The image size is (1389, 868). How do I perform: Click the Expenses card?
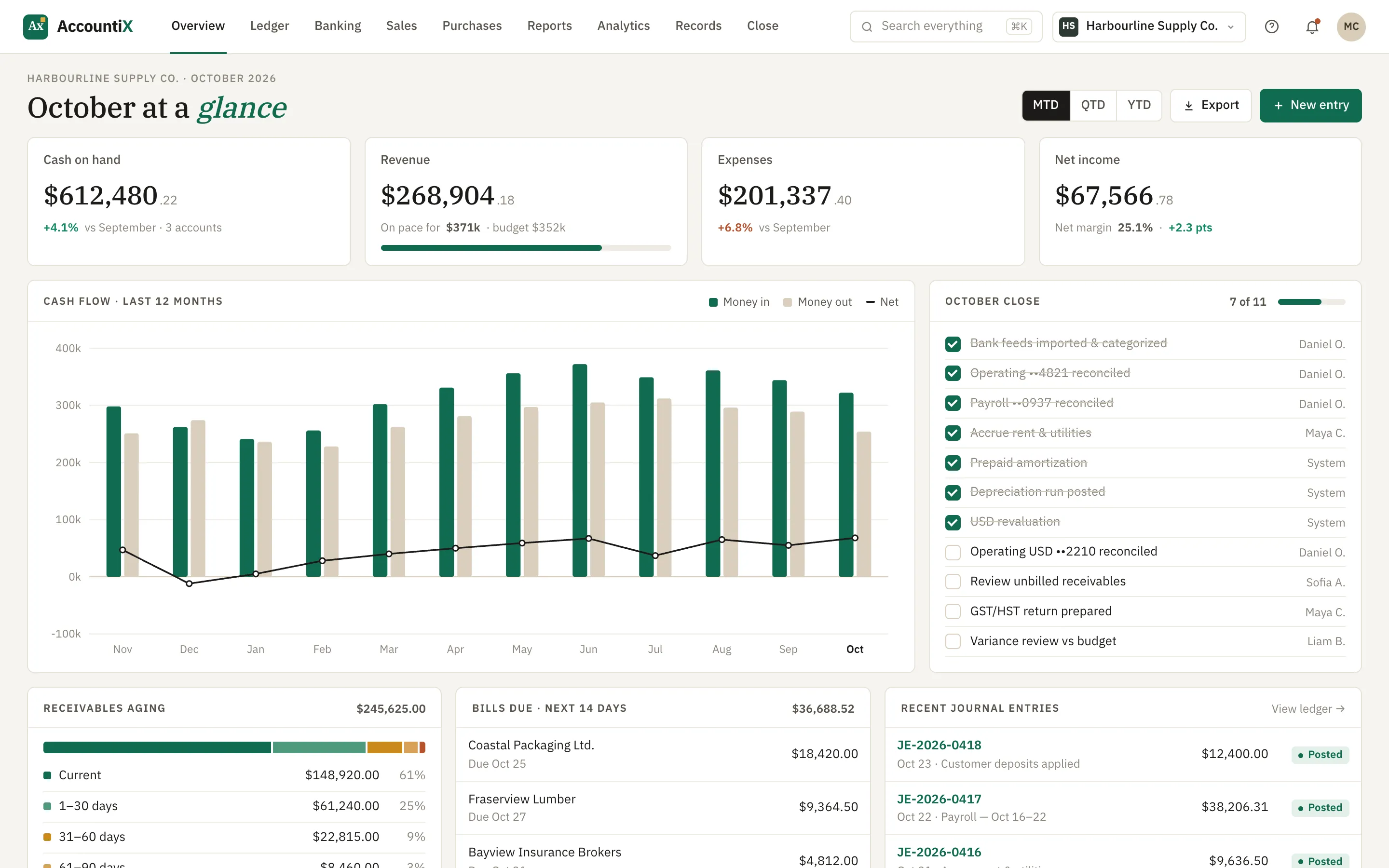point(863,202)
